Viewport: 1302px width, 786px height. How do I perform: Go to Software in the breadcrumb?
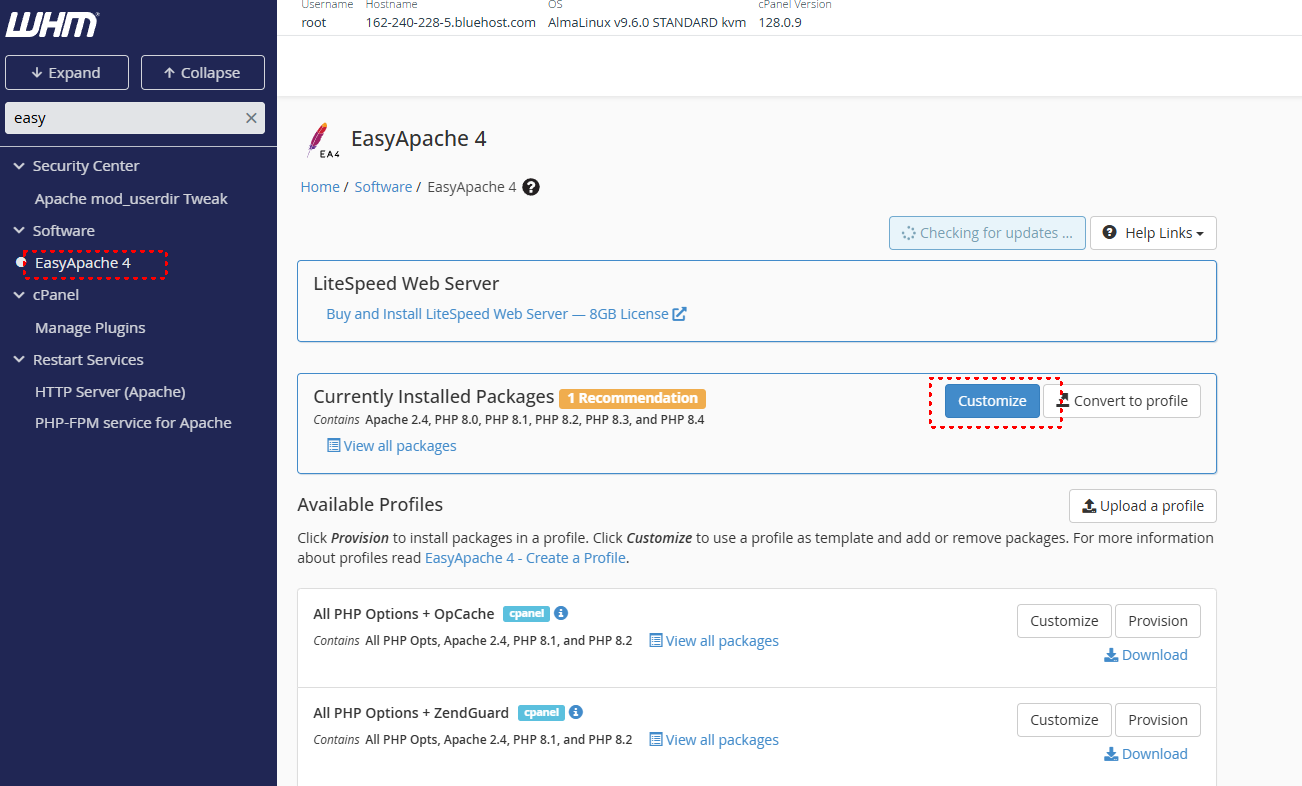click(x=383, y=187)
